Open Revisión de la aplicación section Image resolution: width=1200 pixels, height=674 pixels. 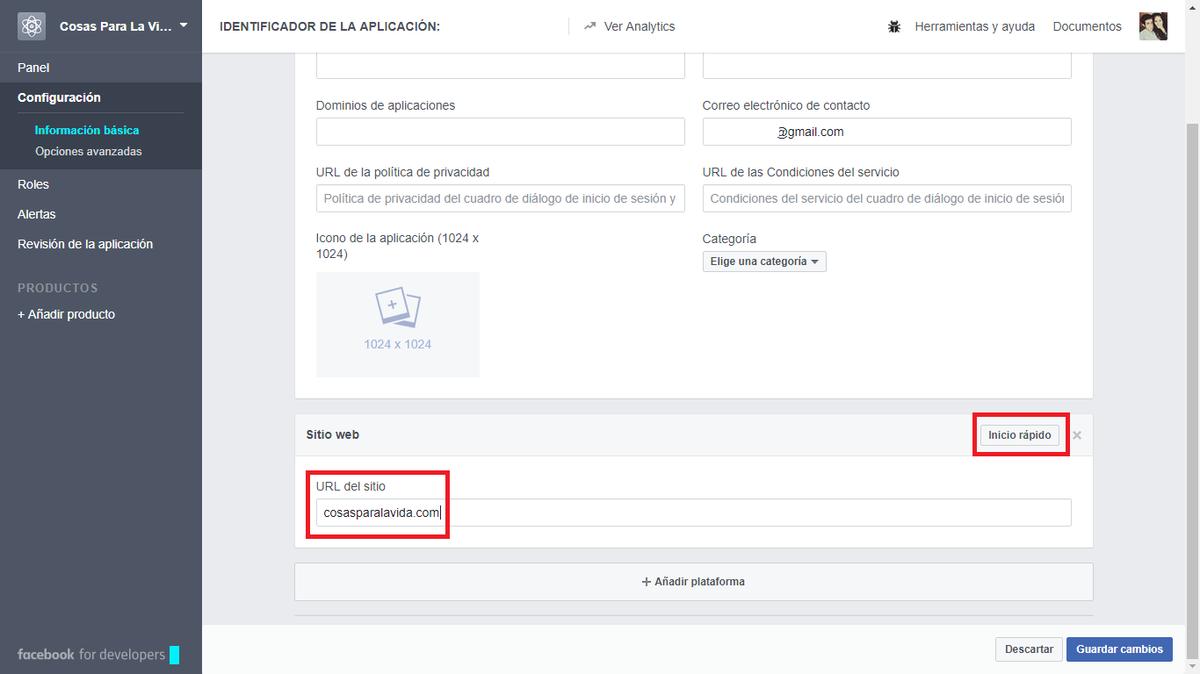84,244
